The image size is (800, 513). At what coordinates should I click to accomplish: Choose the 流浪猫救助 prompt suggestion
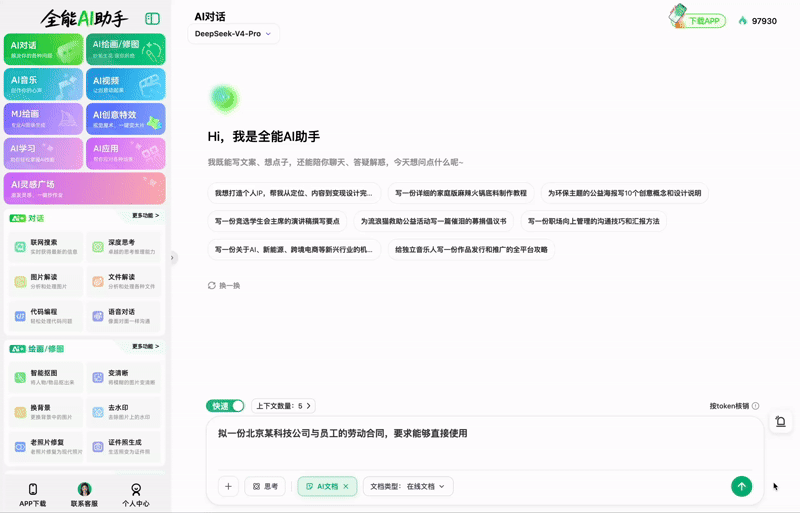pos(434,221)
